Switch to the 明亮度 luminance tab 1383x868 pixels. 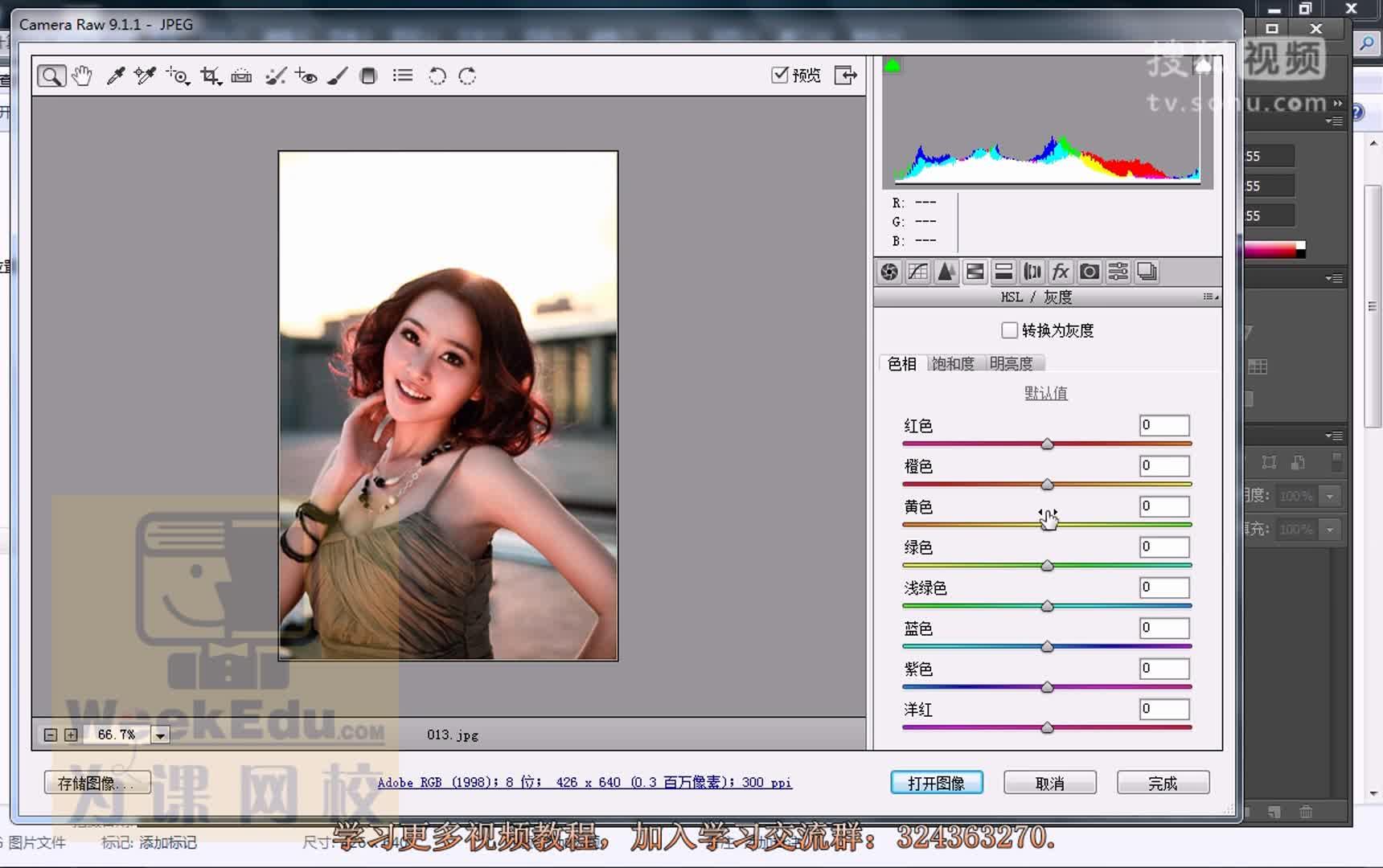[1013, 363]
